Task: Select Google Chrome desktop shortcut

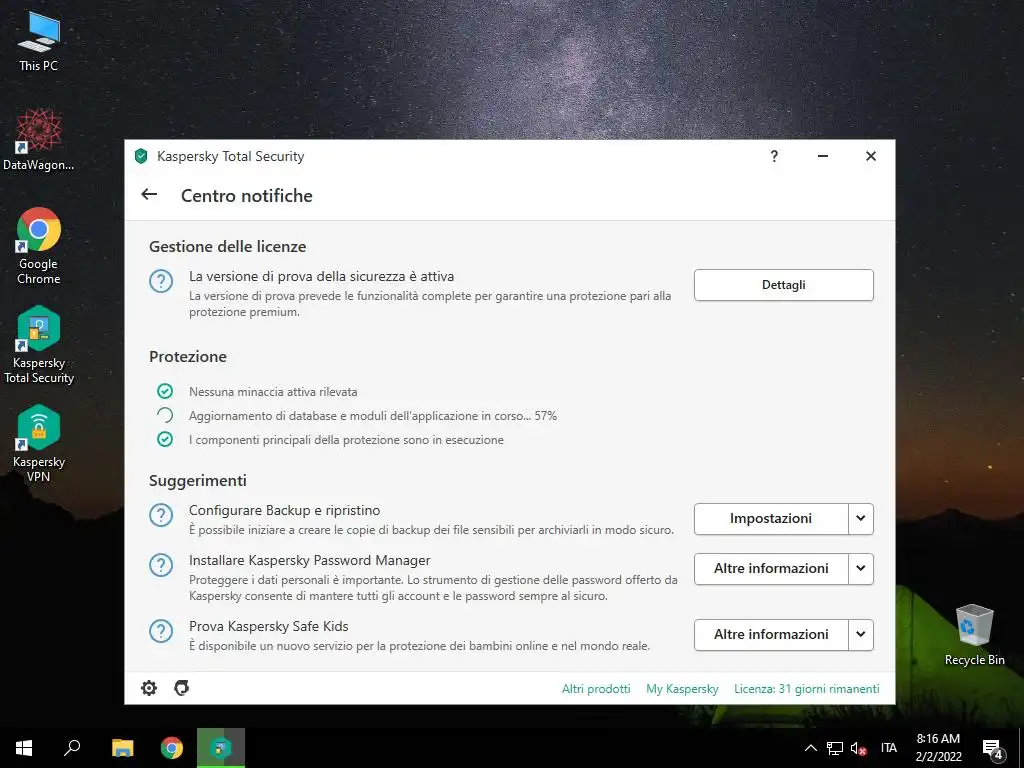Action: point(39,246)
